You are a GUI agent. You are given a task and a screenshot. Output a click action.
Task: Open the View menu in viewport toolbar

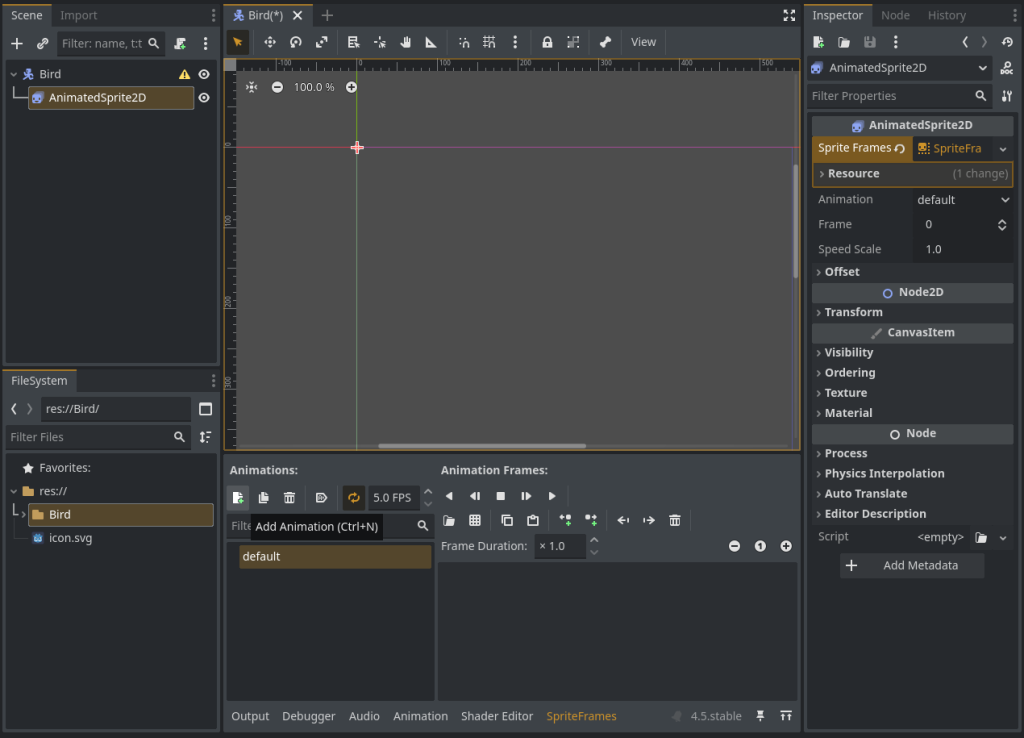pos(643,42)
